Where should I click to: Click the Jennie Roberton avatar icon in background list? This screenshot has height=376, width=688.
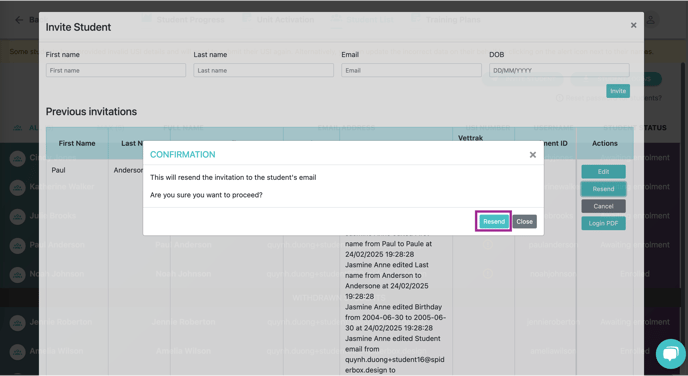click(18, 322)
